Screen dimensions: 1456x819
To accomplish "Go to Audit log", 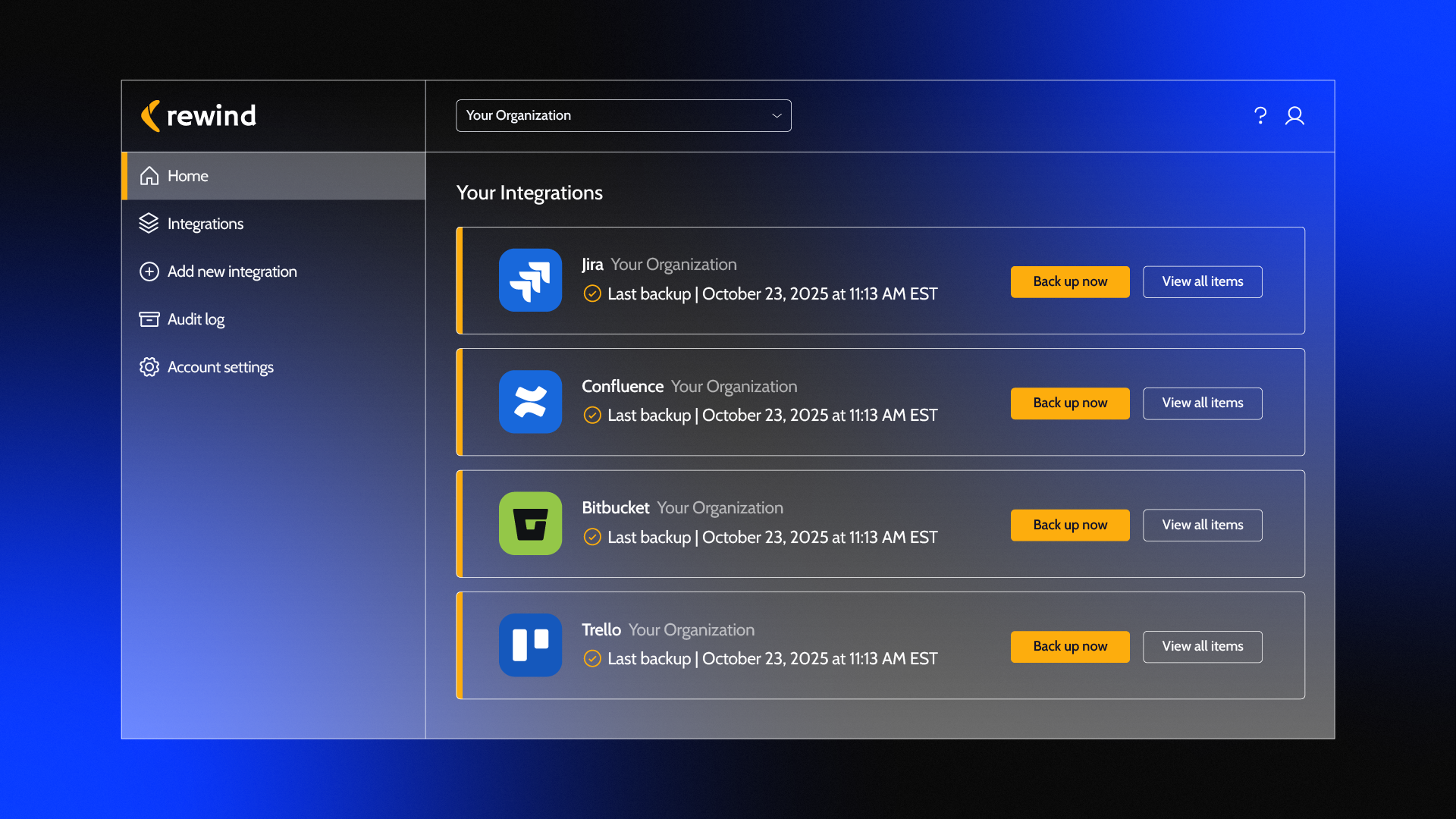I will [196, 319].
